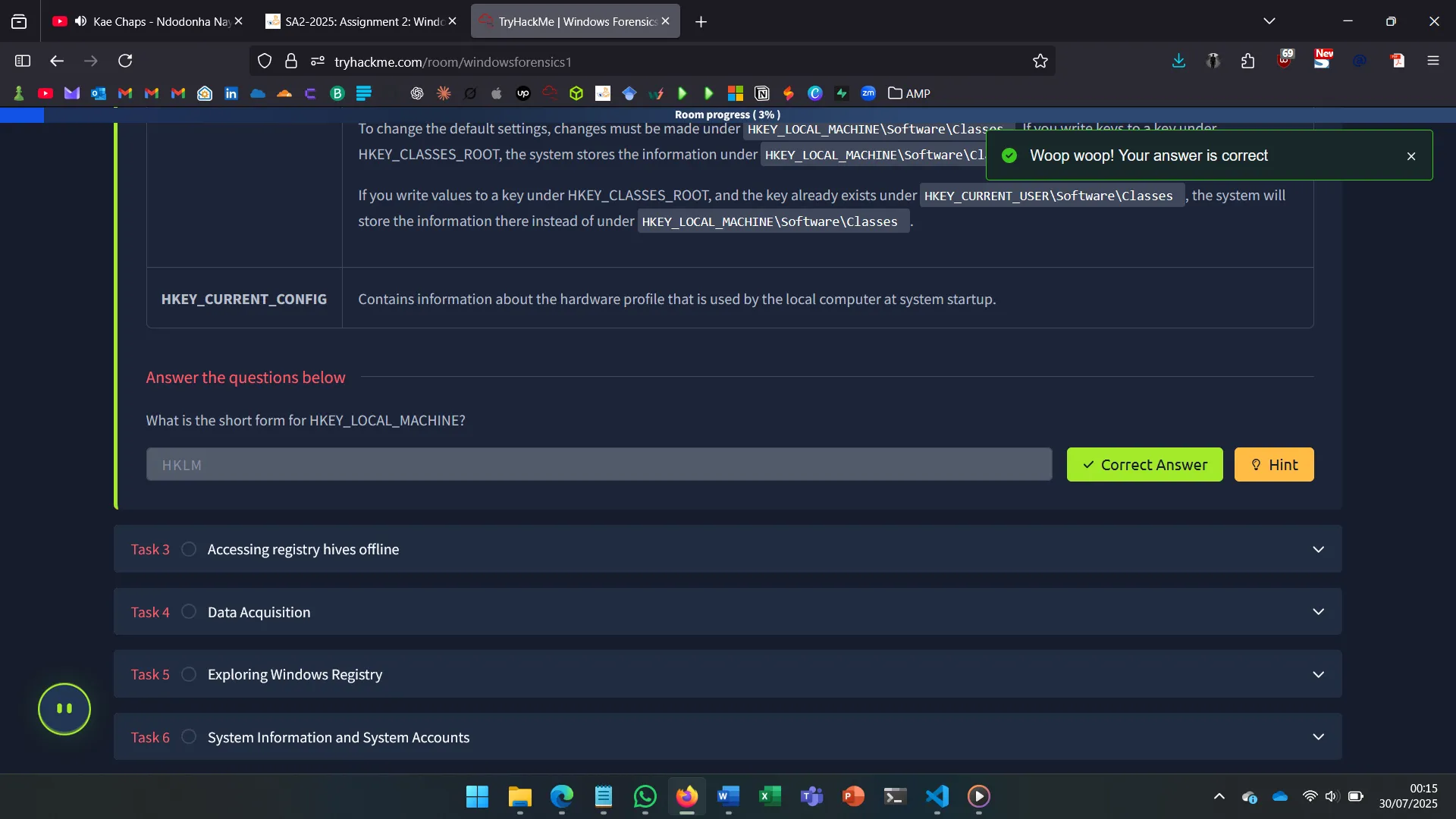
Task: Open the Firefox downloads panel
Action: 1178,61
